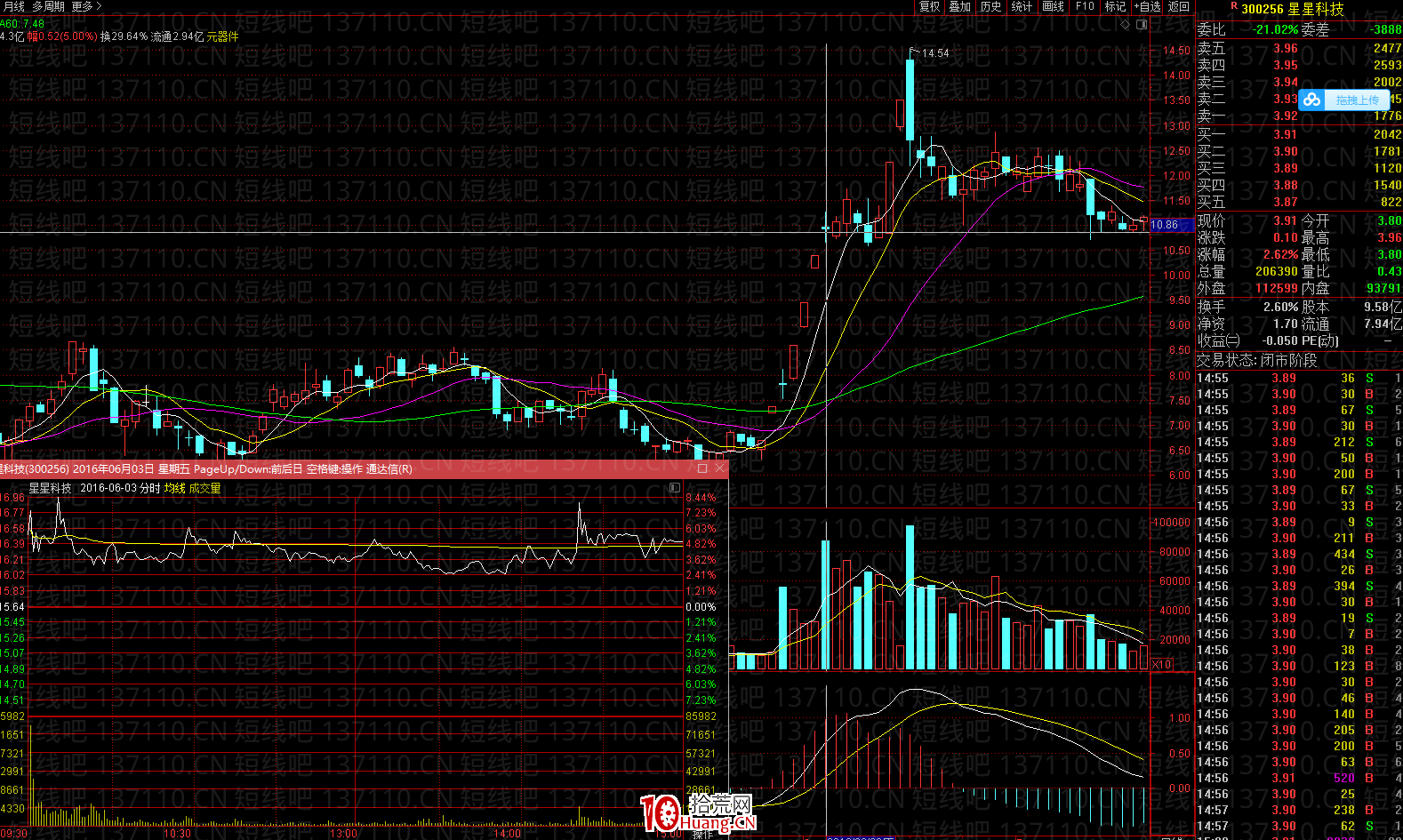Select the 画线 drawing tool

pyautogui.click(x=1054, y=6)
